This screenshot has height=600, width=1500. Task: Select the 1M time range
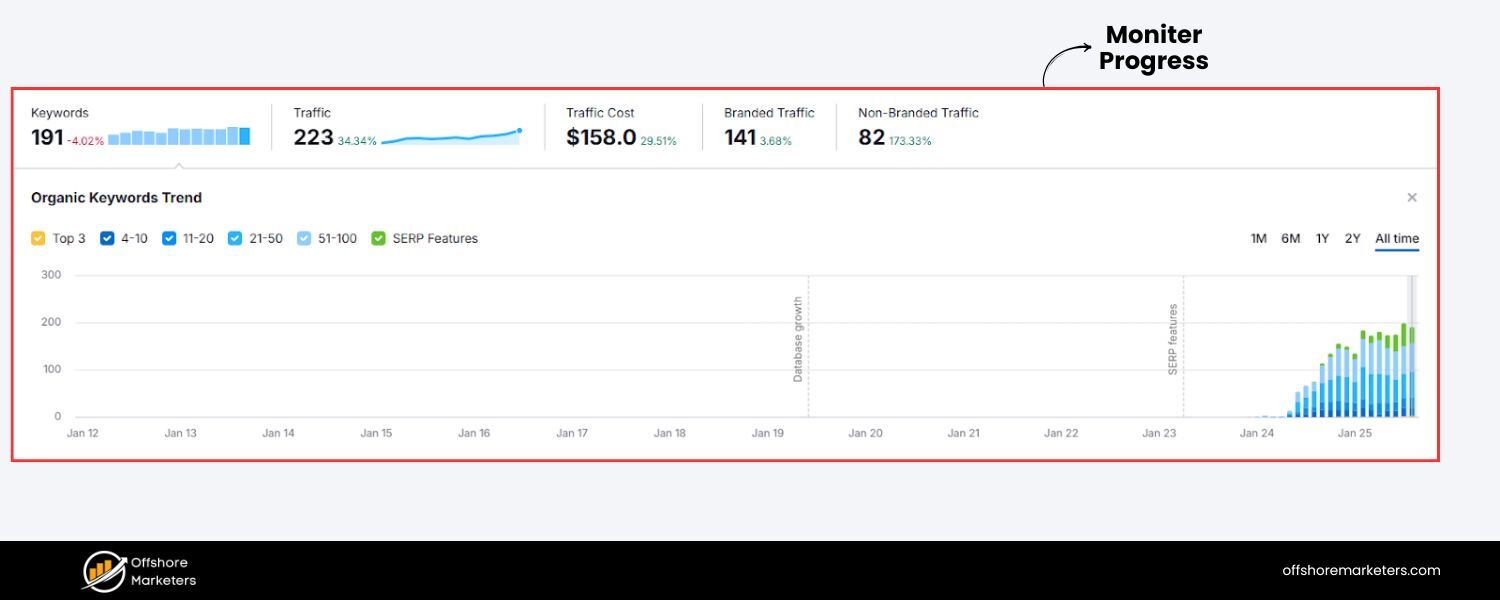click(1258, 239)
